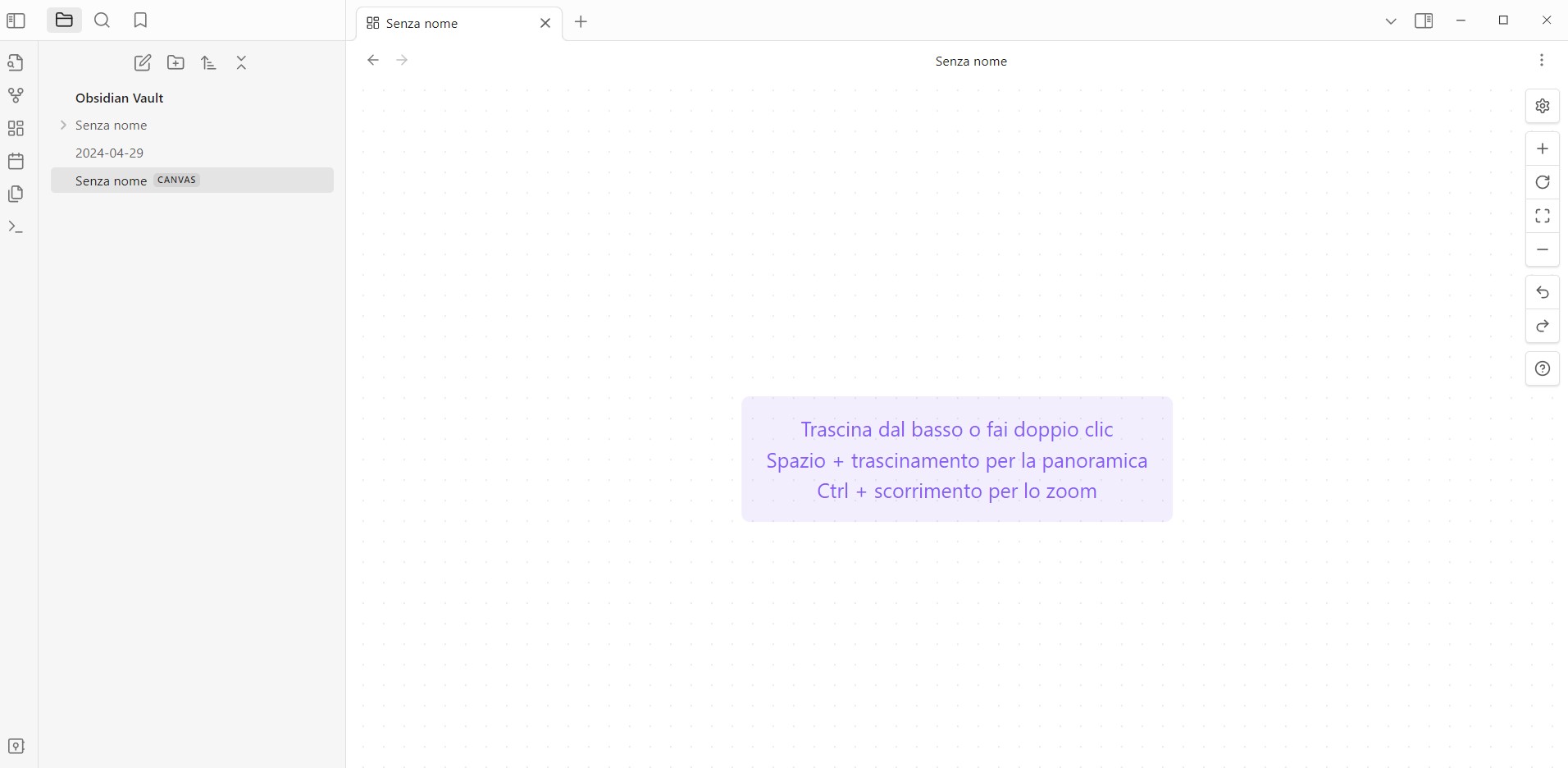This screenshot has height=768, width=1568.
Task: Toggle the left sidebar panel
Action: [16, 21]
